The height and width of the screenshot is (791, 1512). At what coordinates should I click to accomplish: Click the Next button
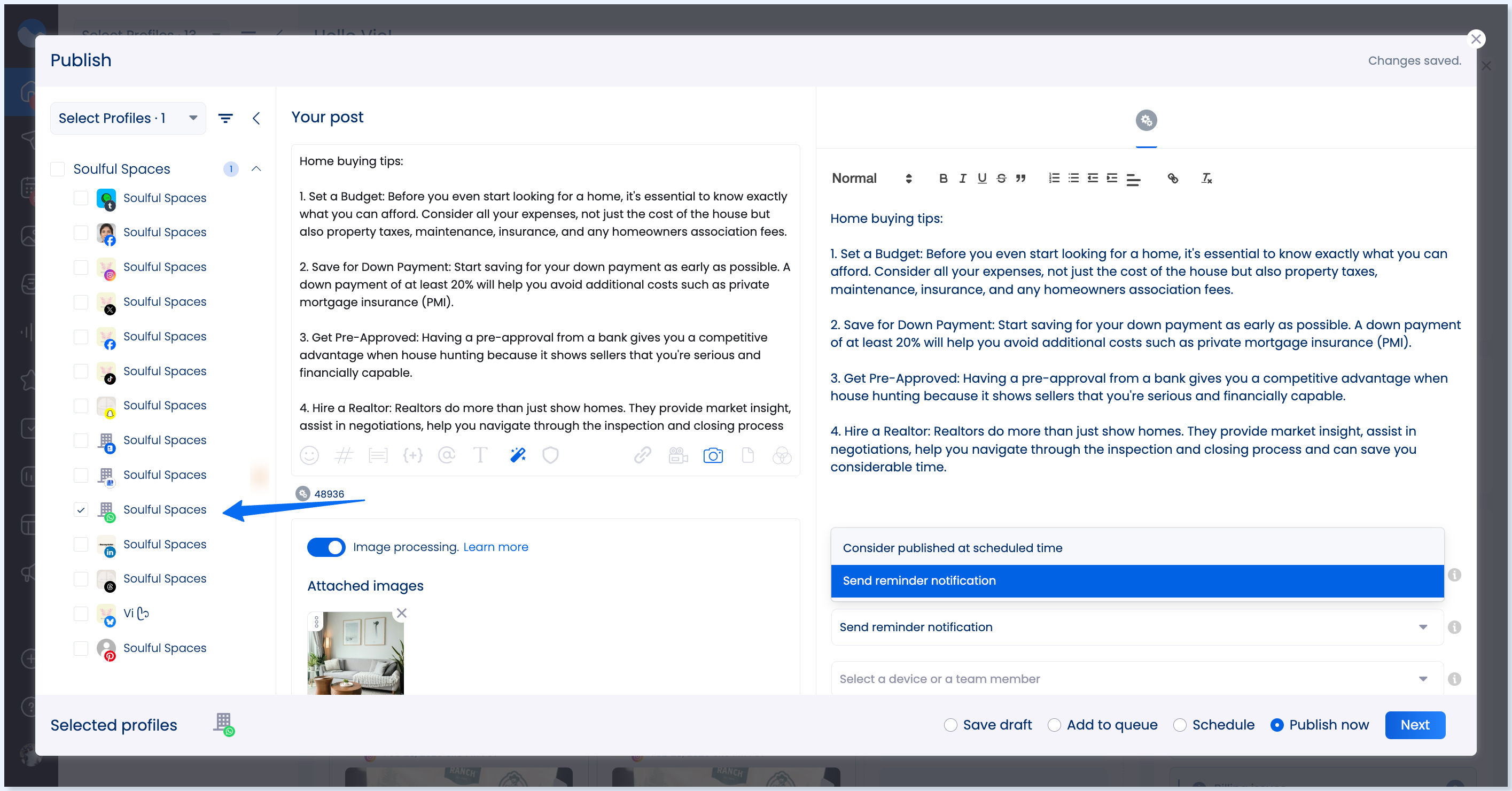(x=1415, y=725)
